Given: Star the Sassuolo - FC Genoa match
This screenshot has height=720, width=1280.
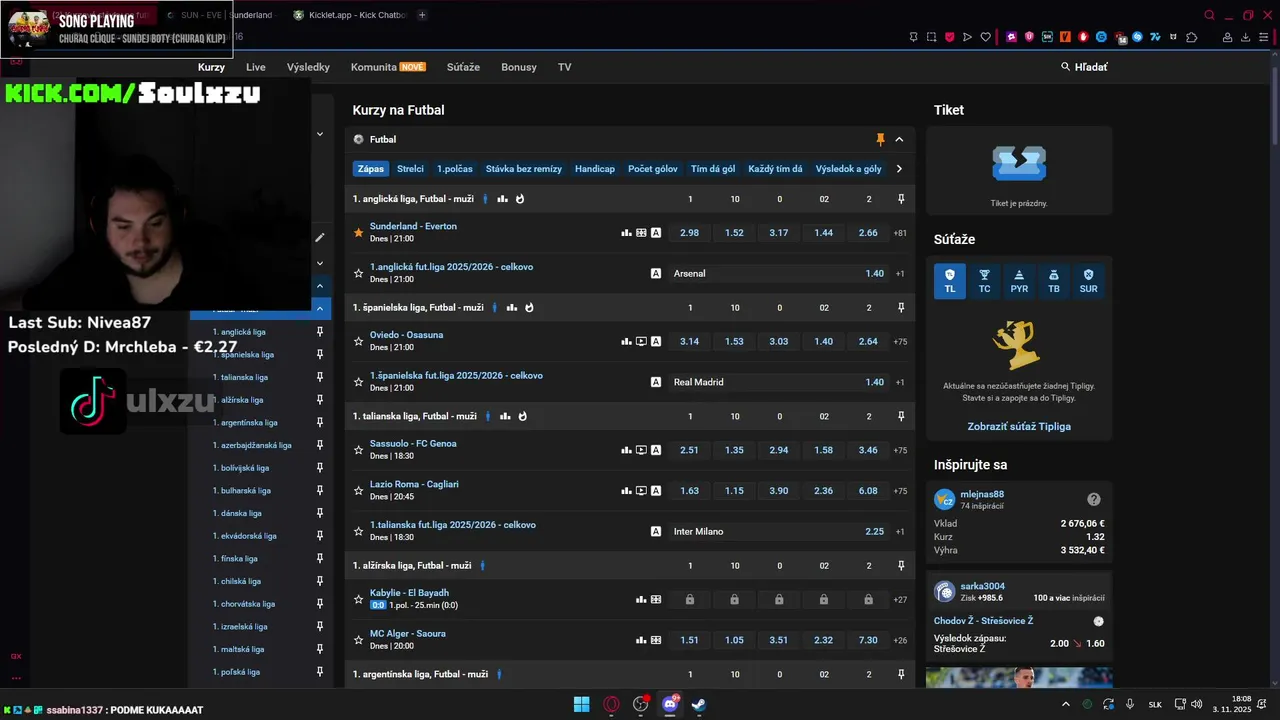Looking at the screenshot, I should (x=358, y=450).
